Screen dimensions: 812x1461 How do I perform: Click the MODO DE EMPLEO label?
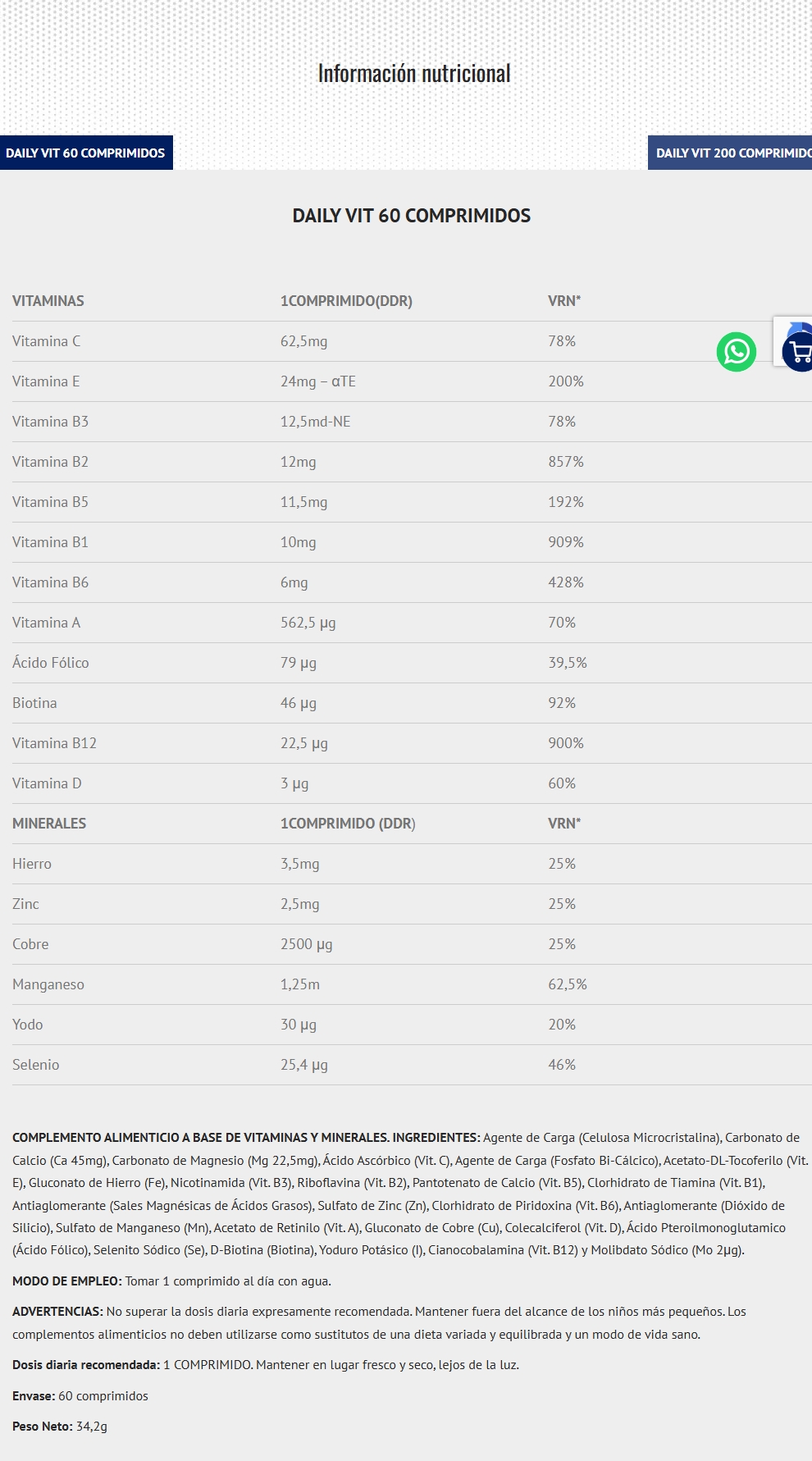(x=67, y=1281)
